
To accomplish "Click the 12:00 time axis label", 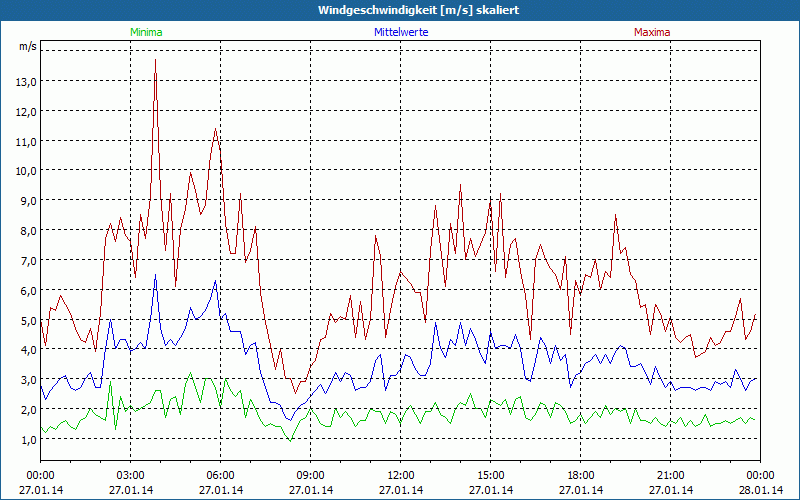I will tap(400, 475).
